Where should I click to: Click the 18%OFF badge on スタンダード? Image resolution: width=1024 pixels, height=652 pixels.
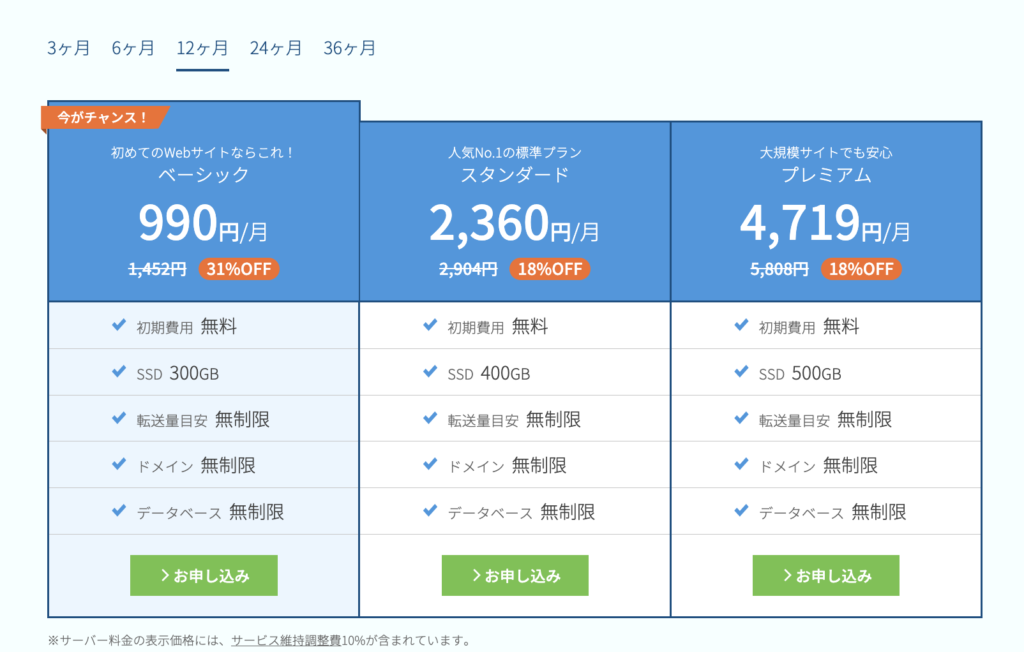[550, 269]
